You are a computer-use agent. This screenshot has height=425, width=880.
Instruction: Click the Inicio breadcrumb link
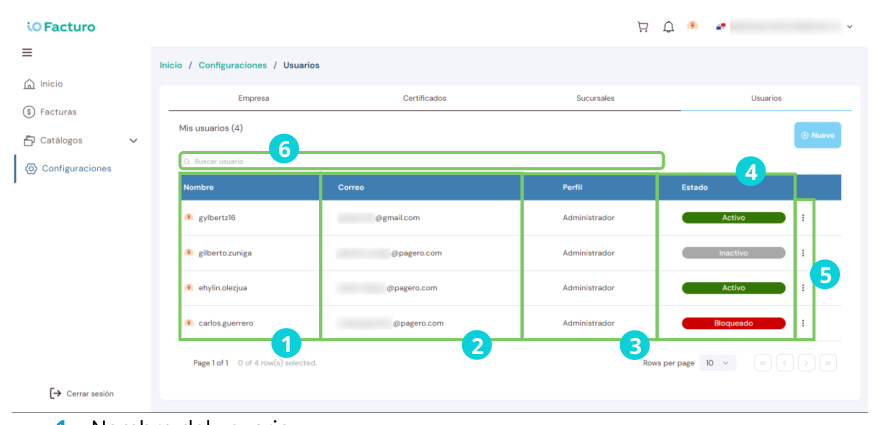pos(171,65)
